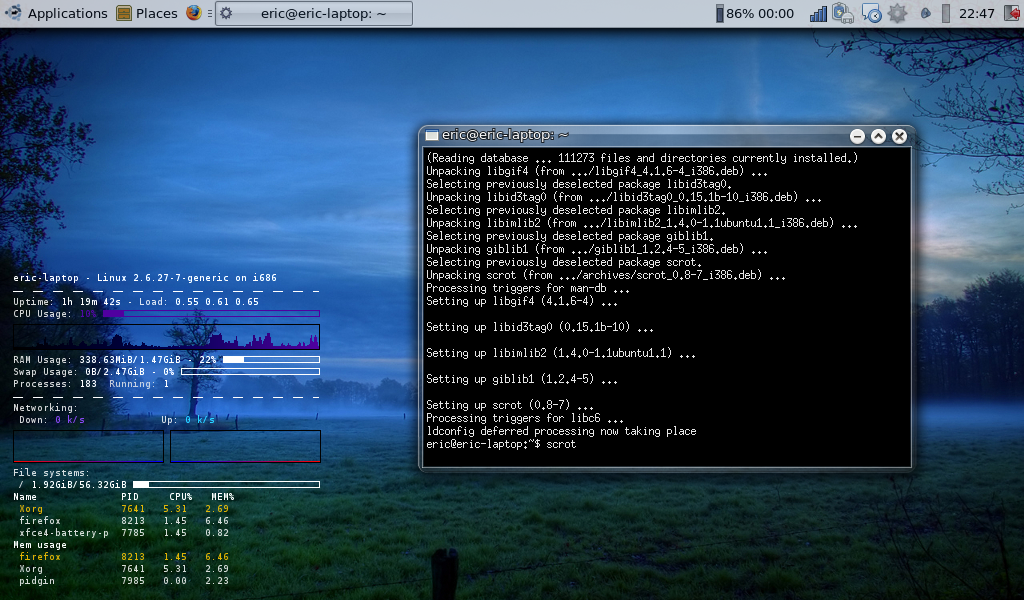Click the 'Setting up scrot (0.8-7)' line
The image size is (1024, 600).
(x=510, y=405)
